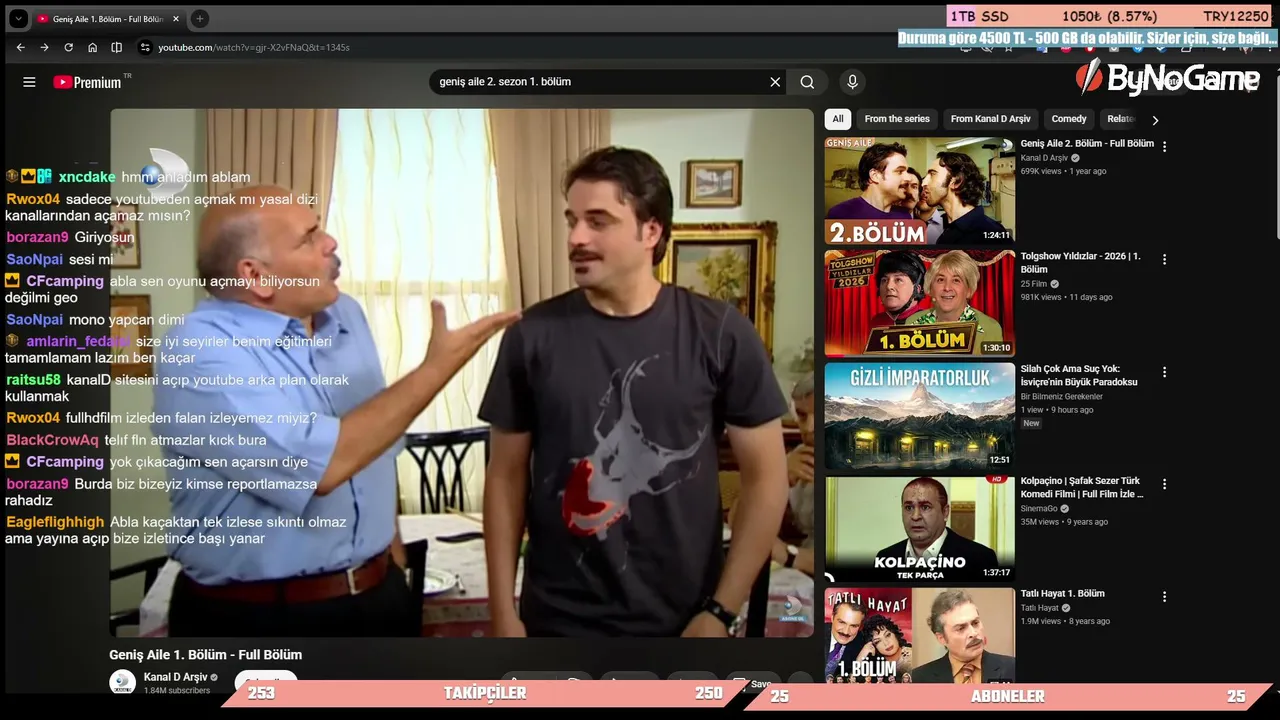
Task: Open more options for Tolgshow Yıldızlar
Action: 1164,259
